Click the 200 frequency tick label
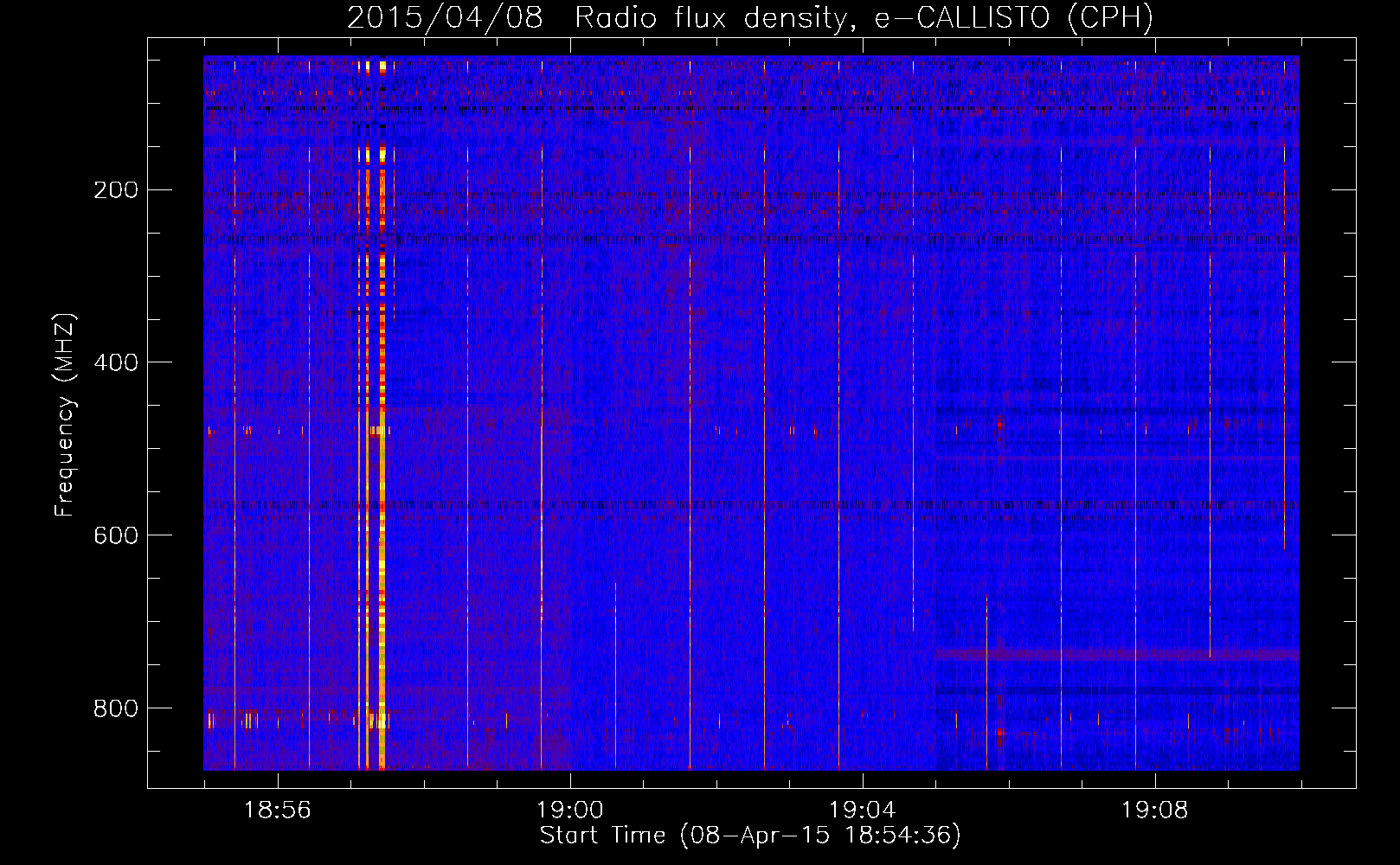 pyautogui.click(x=116, y=190)
